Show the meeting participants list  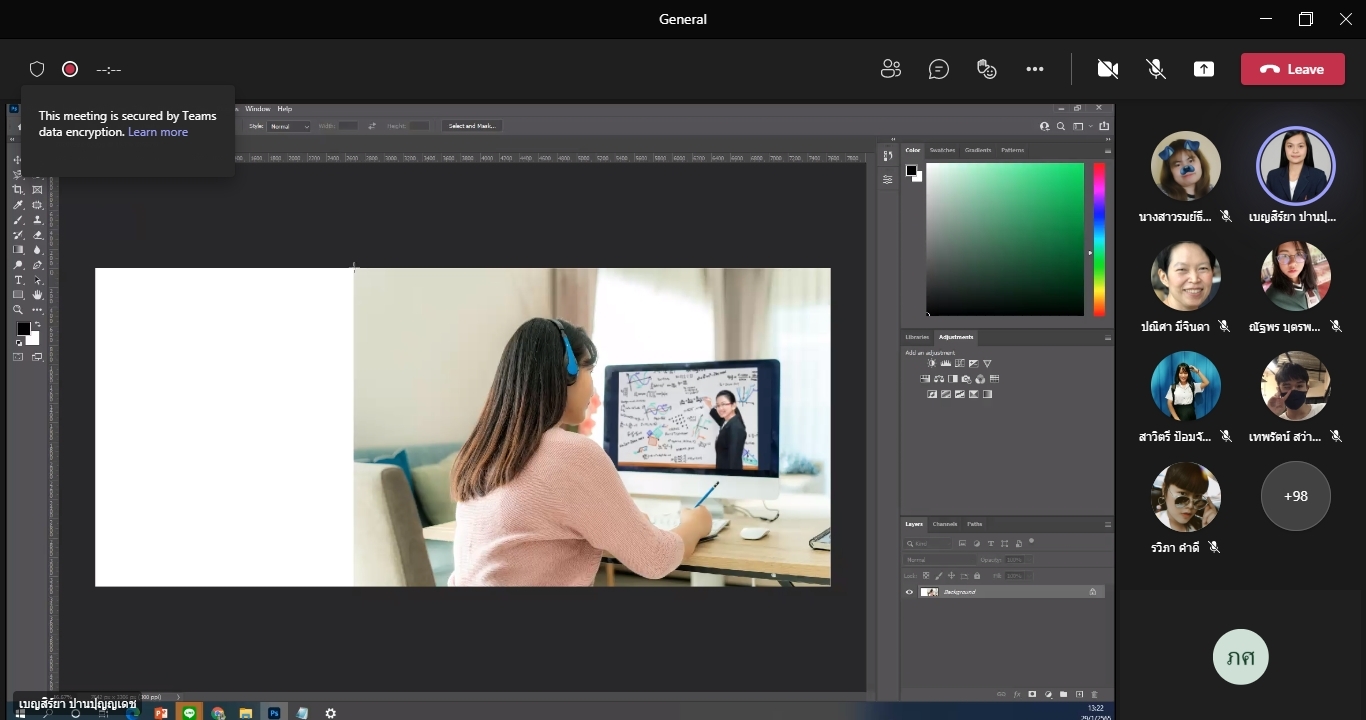click(890, 69)
